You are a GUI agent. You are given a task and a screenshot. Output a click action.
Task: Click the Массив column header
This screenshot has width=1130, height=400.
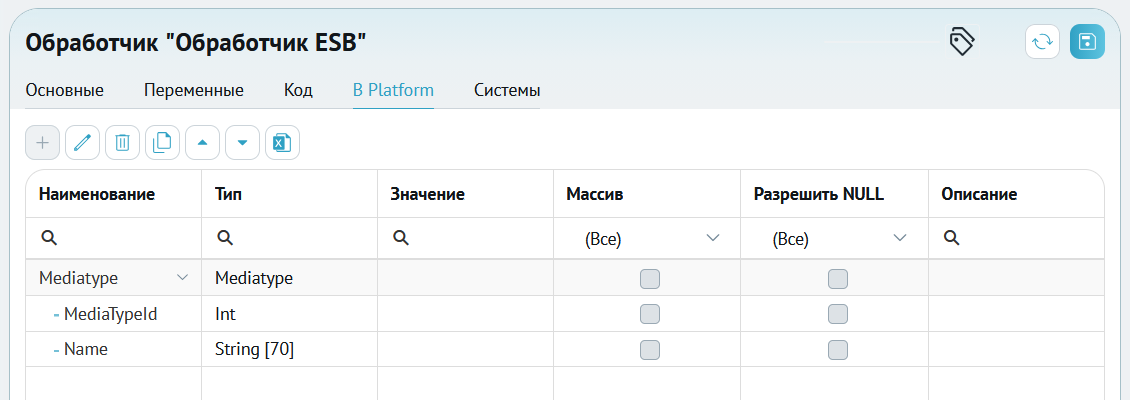647,194
